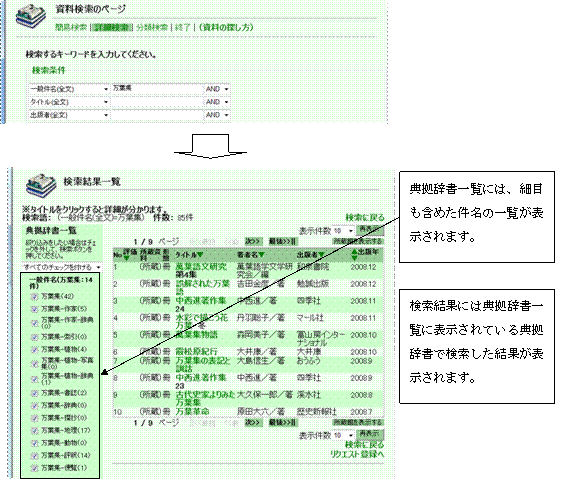This screenshot has height=489, width=567.
Task: Toggle the 万葉集-地理(17) checkbox
Action: [x=35, y=430]
